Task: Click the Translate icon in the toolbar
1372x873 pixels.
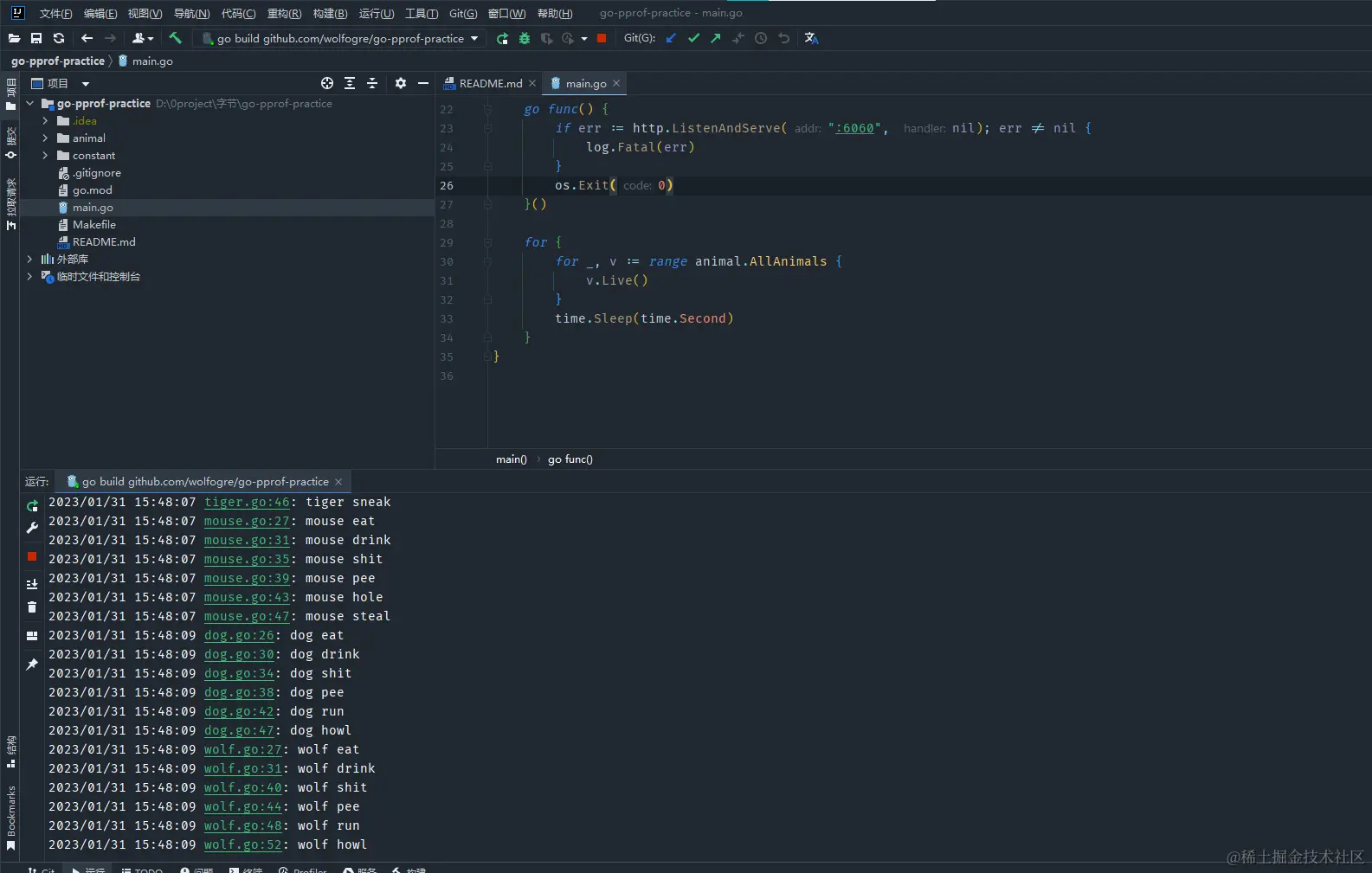Action: [x=811, y=38]
